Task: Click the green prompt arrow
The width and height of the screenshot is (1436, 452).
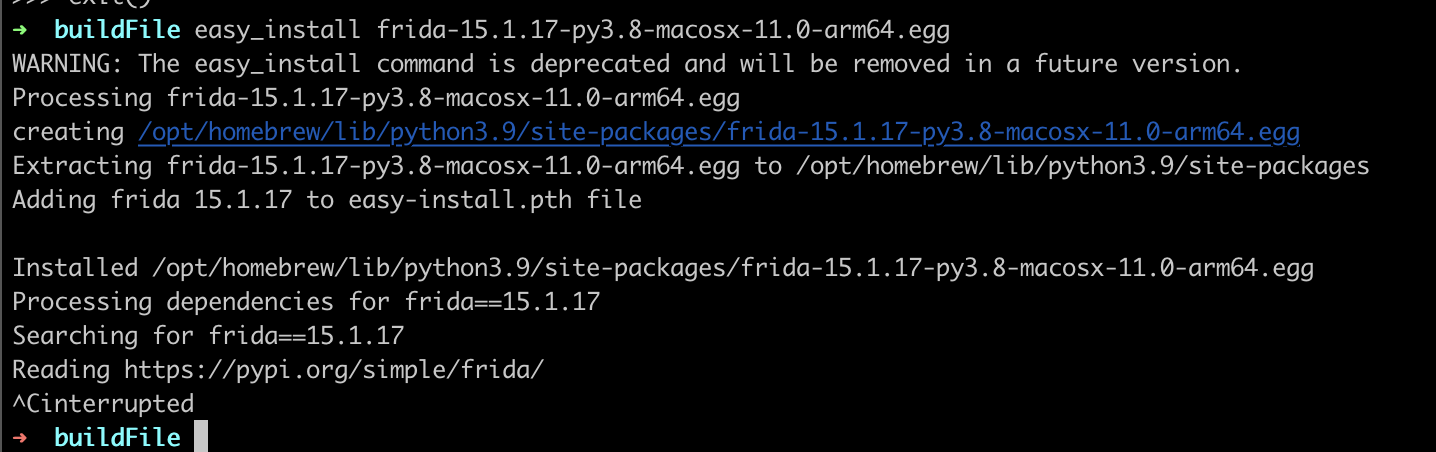Action: tap(21, 30)
